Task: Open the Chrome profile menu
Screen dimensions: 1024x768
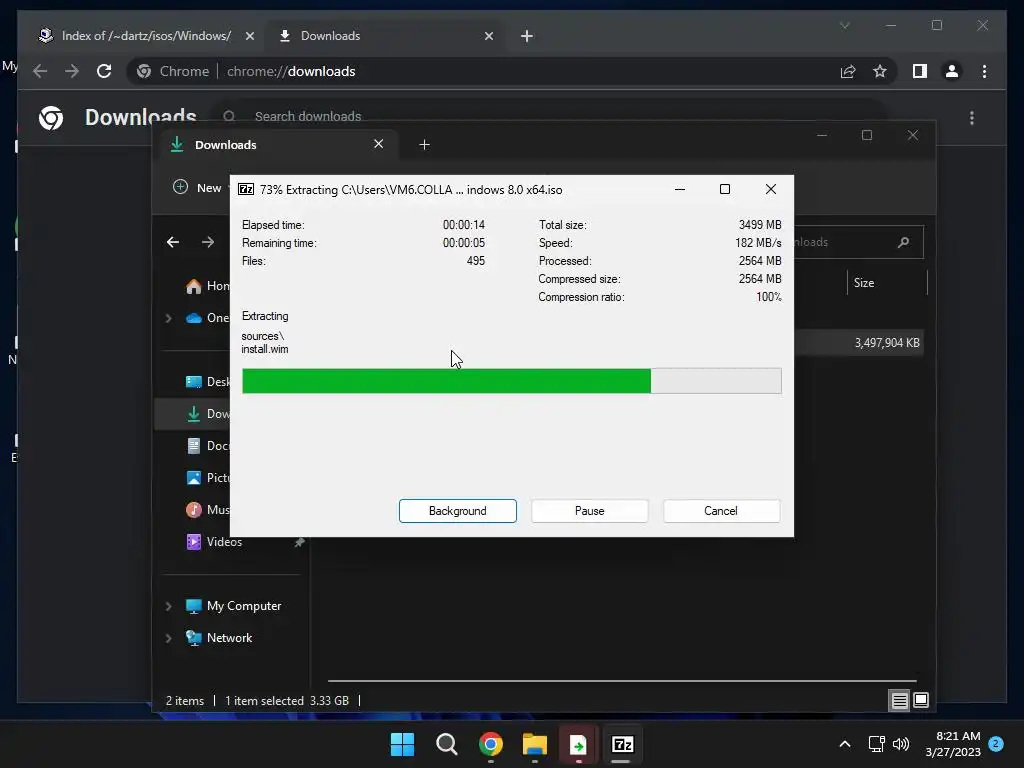Action: pyautogui.click(x=952, y=71)
